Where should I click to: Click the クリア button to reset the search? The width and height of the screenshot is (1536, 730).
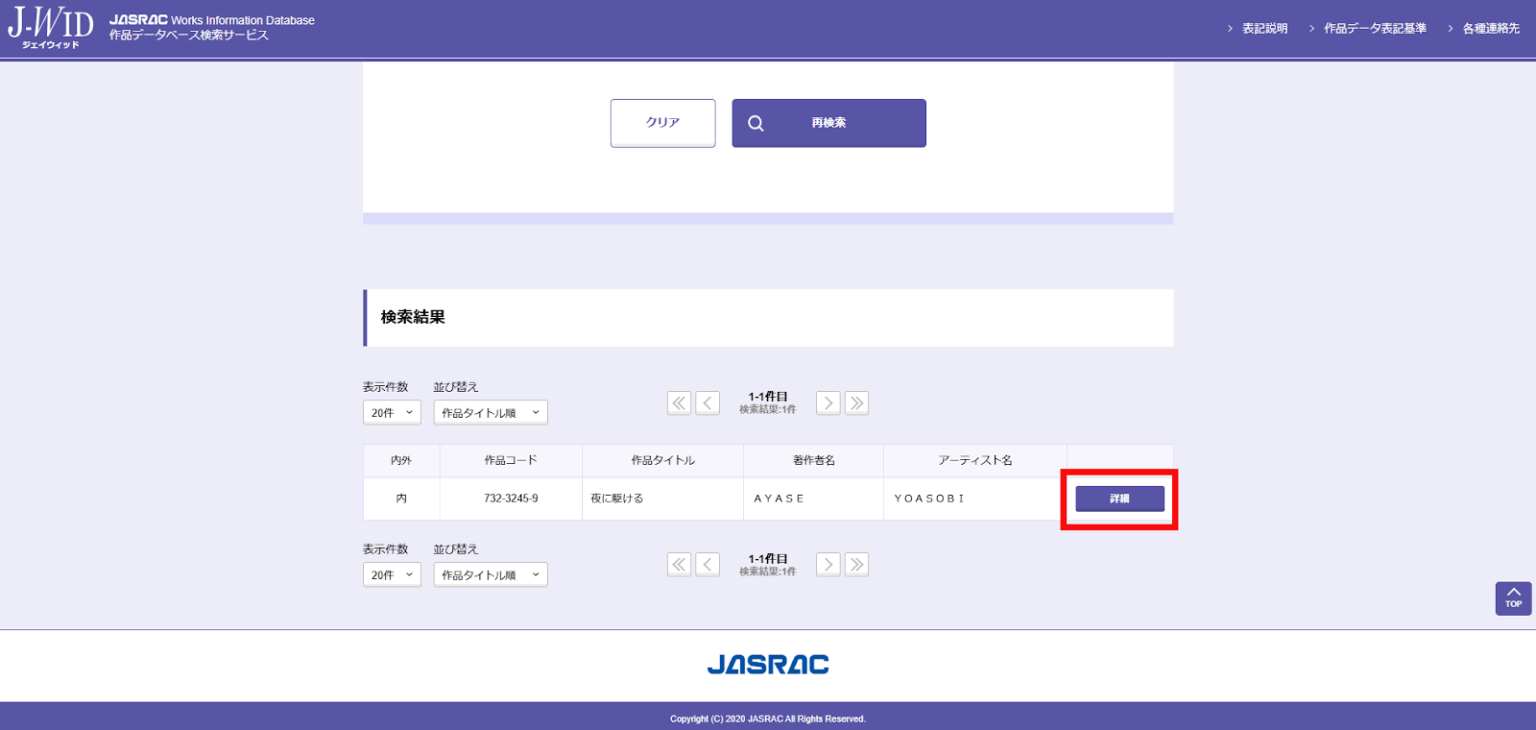click(662, 122)
